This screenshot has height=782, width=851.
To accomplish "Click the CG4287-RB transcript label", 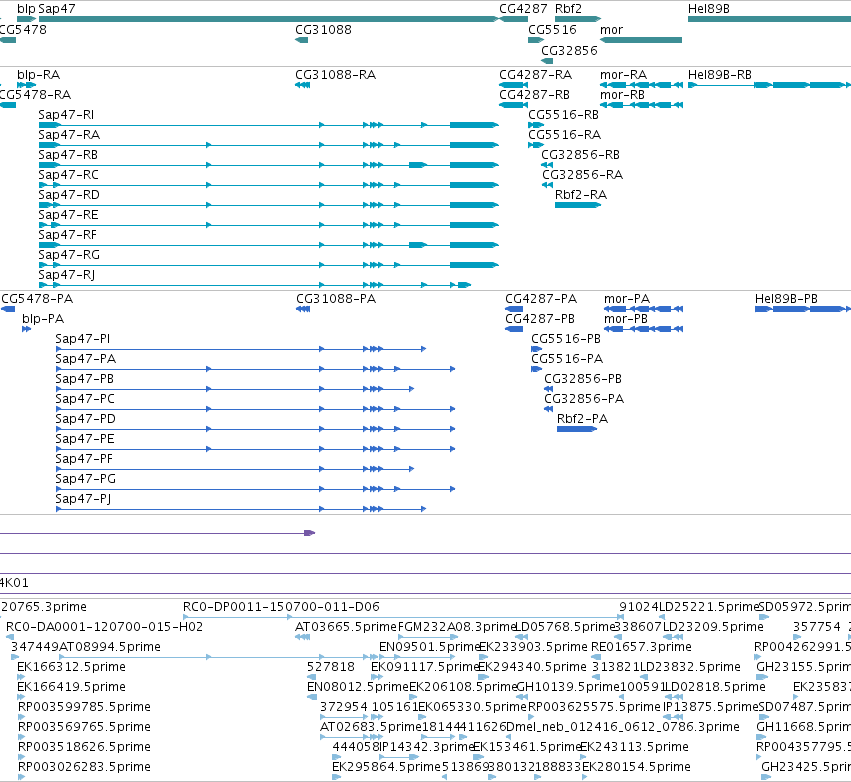I will tap(535, 95).
